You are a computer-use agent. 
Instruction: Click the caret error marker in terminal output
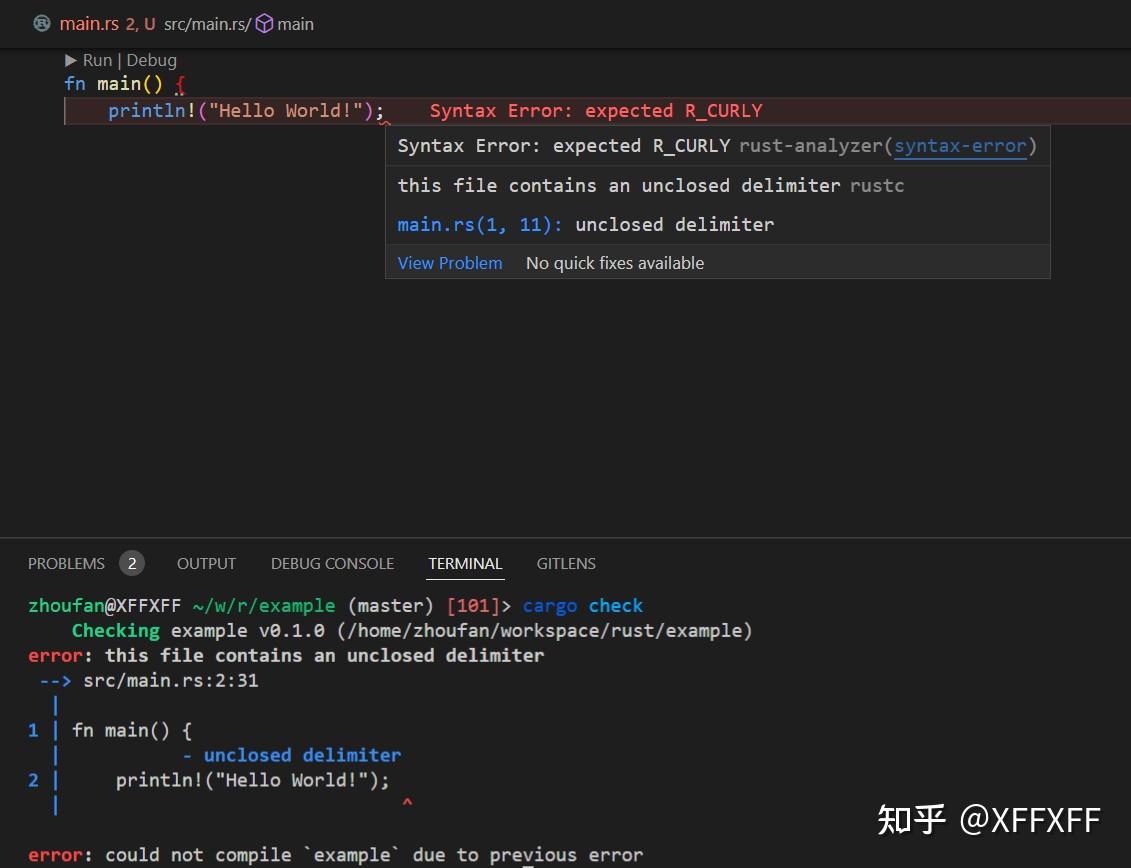pos(408,802)
